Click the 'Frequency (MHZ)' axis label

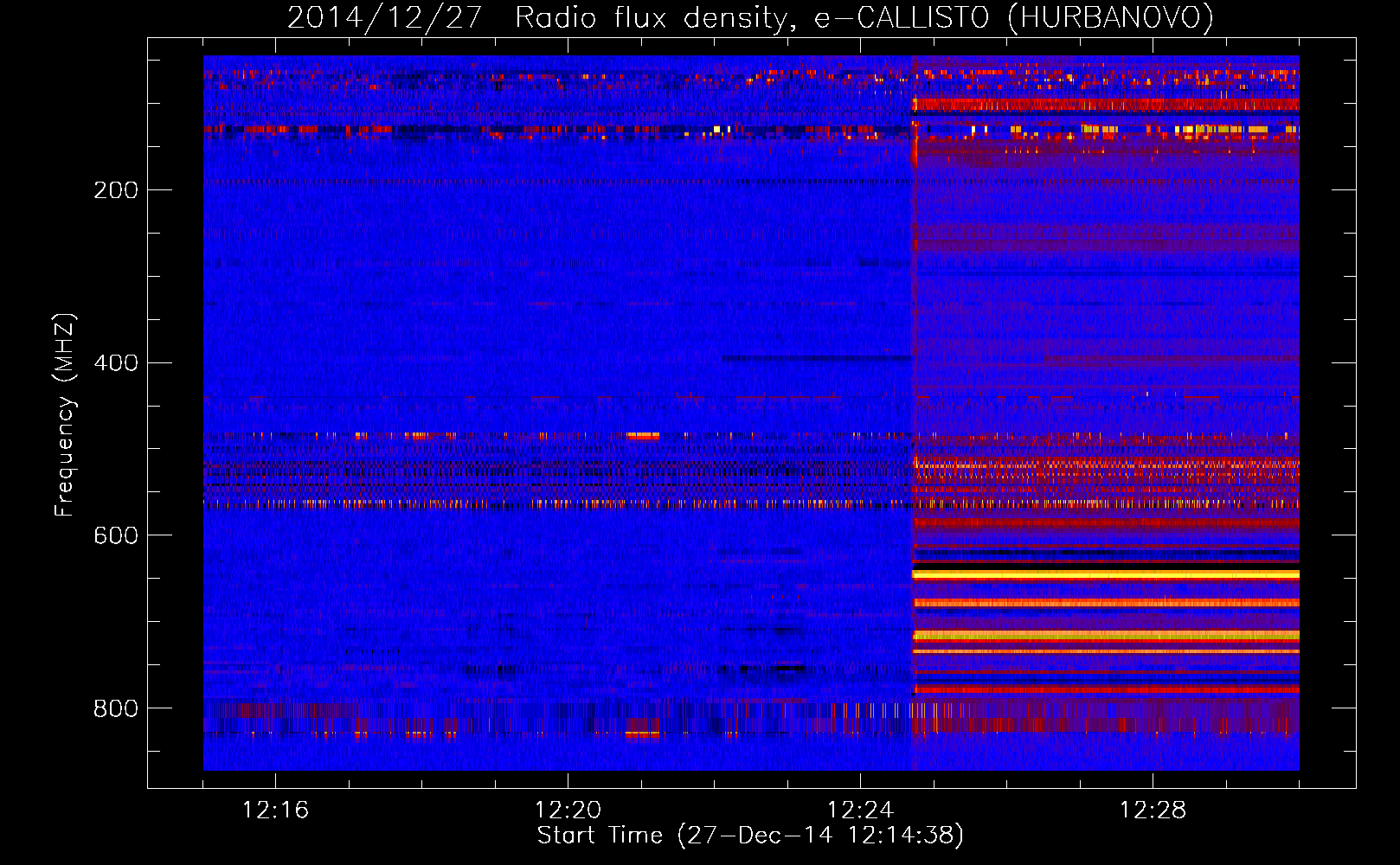pyautogui.click(x=64, y=415)
